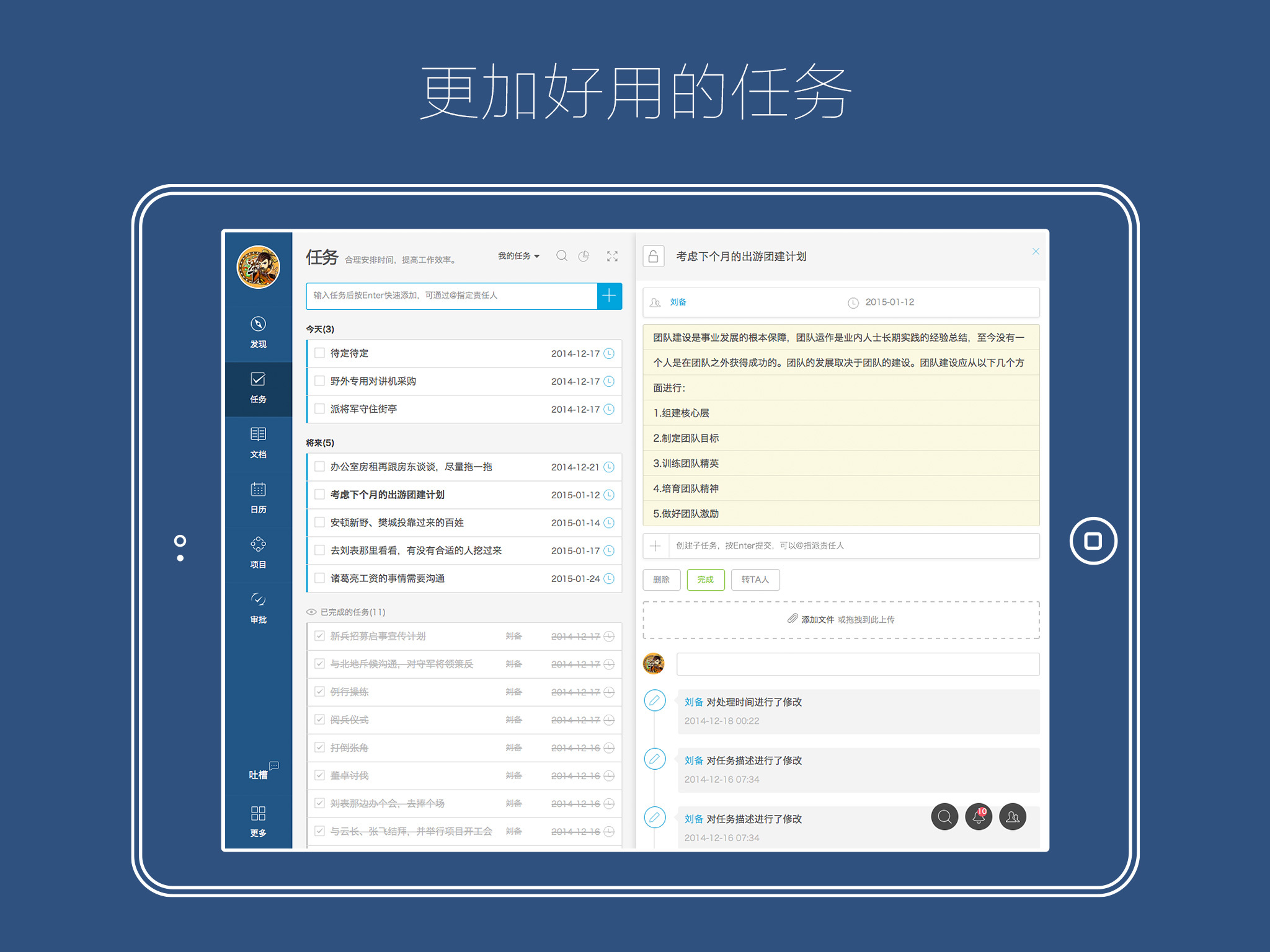This screenshot has width=1270, height=952.
Task: Click the 转TA人 transfer button
Action: (x=755, y=580)
